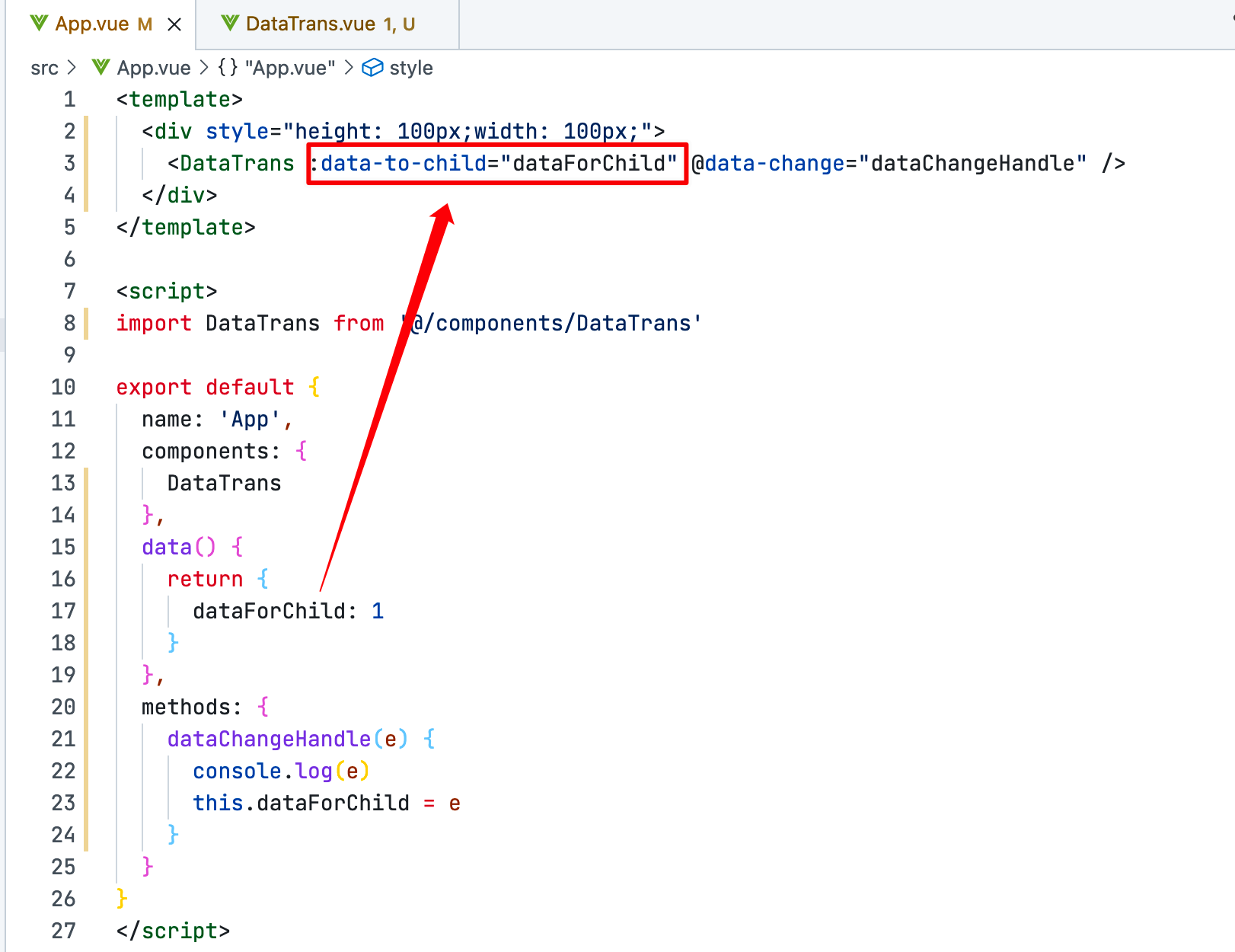1235x952 pixels.
Task: Click this.dataForChild assignment on line 23
Action: (327, 803)
